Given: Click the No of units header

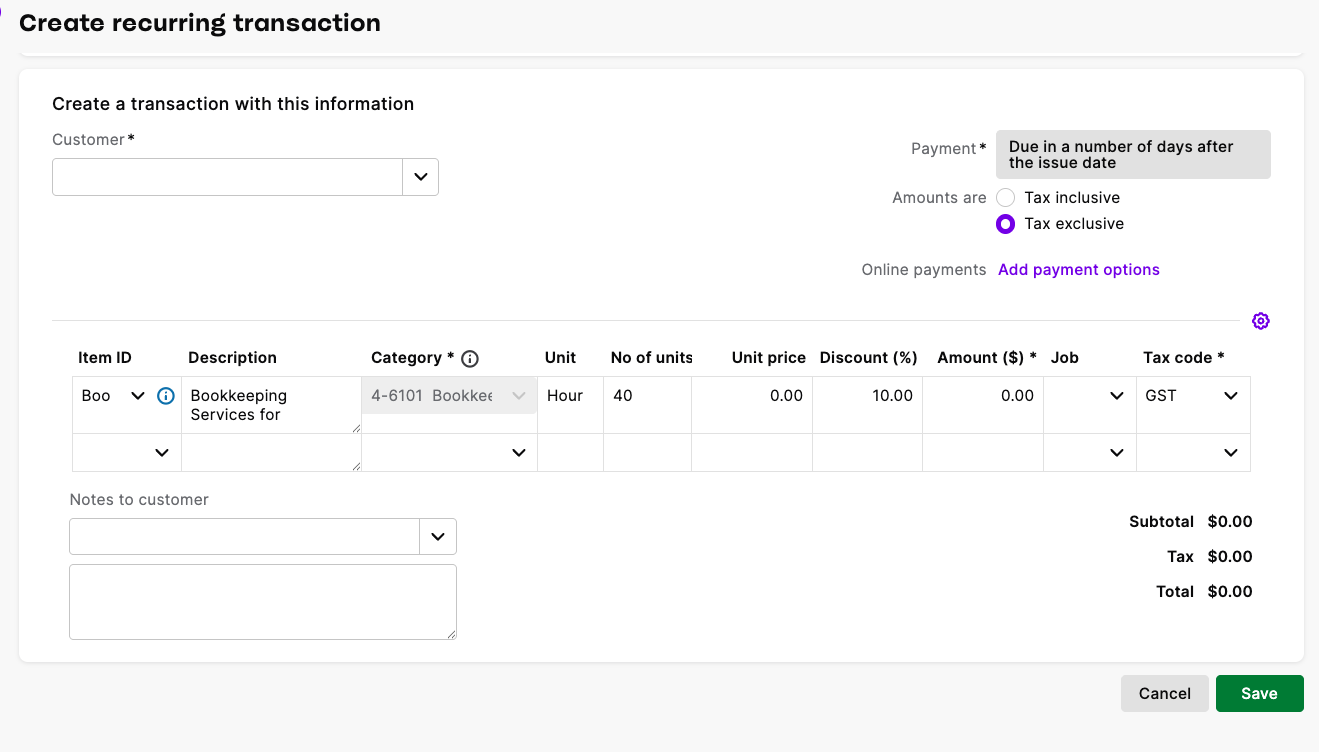Looking at the screenshot, I should pos(652,358).
